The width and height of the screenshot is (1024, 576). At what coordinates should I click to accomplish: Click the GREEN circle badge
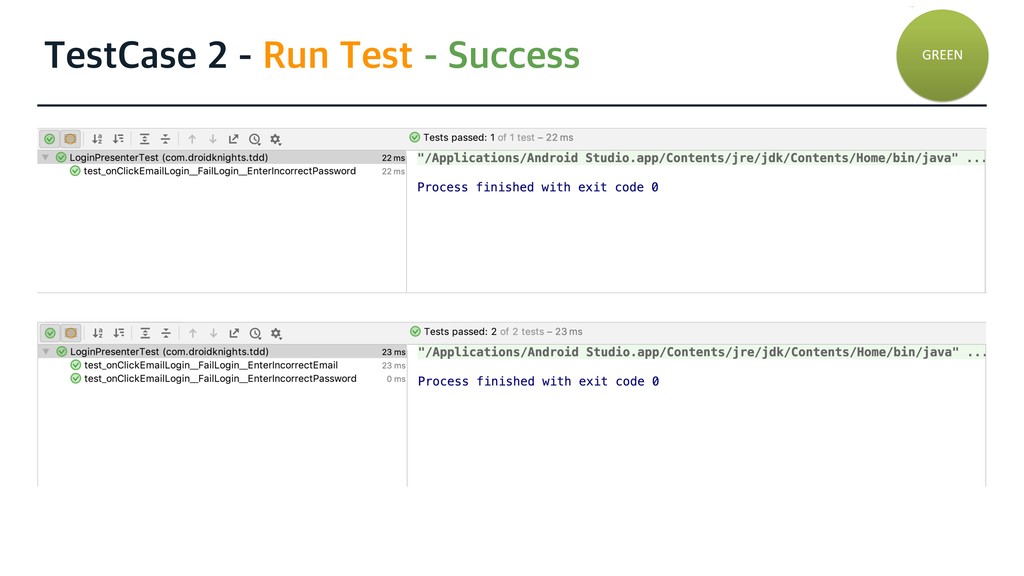click(942, 55)
